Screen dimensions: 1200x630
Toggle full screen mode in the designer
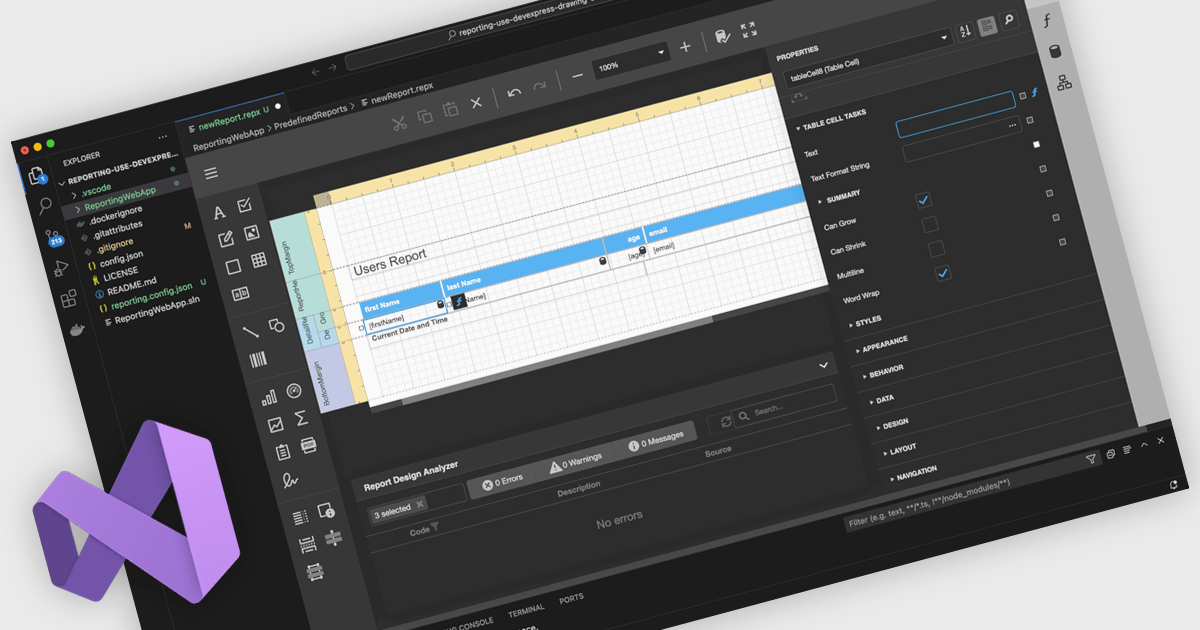[x=748, y=32]
